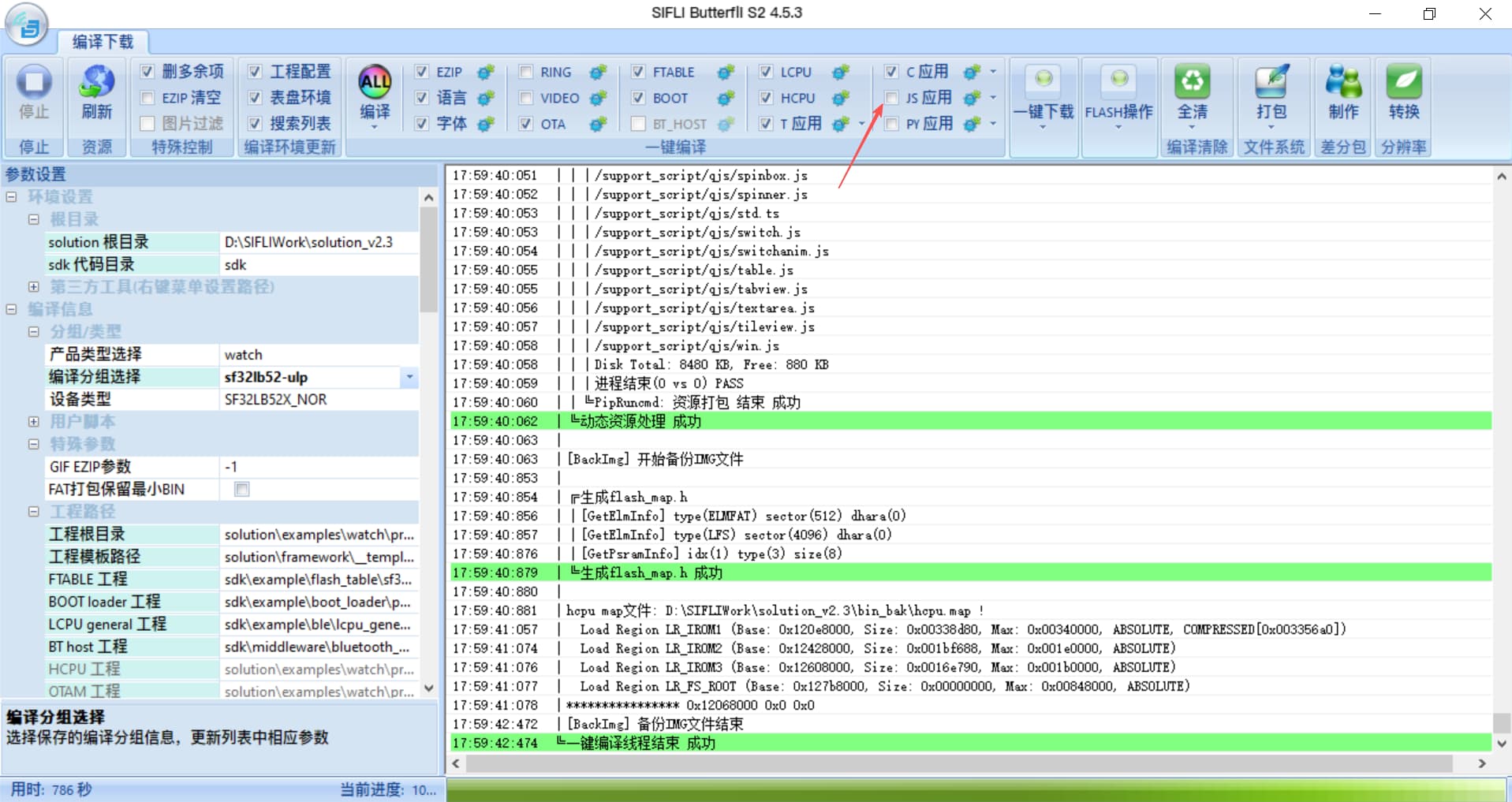This screenshot has height=802, width=1512.
Task: Enable the JS 应用 checkbox
Action: pos(891,98)
